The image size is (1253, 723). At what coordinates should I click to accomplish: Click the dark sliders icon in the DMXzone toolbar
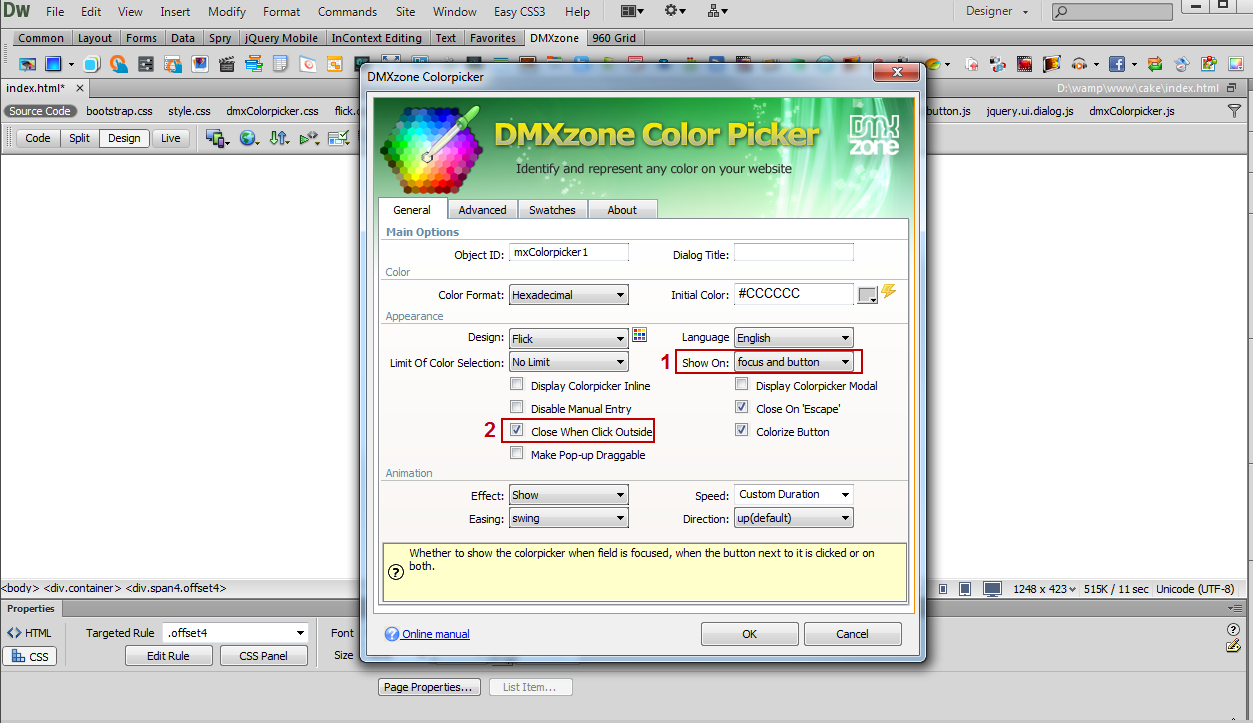pos(146,64)
